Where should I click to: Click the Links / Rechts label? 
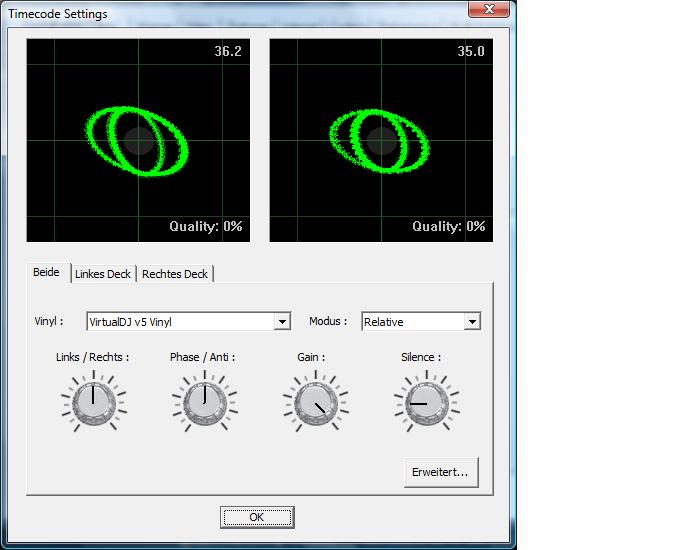[92, 358]
